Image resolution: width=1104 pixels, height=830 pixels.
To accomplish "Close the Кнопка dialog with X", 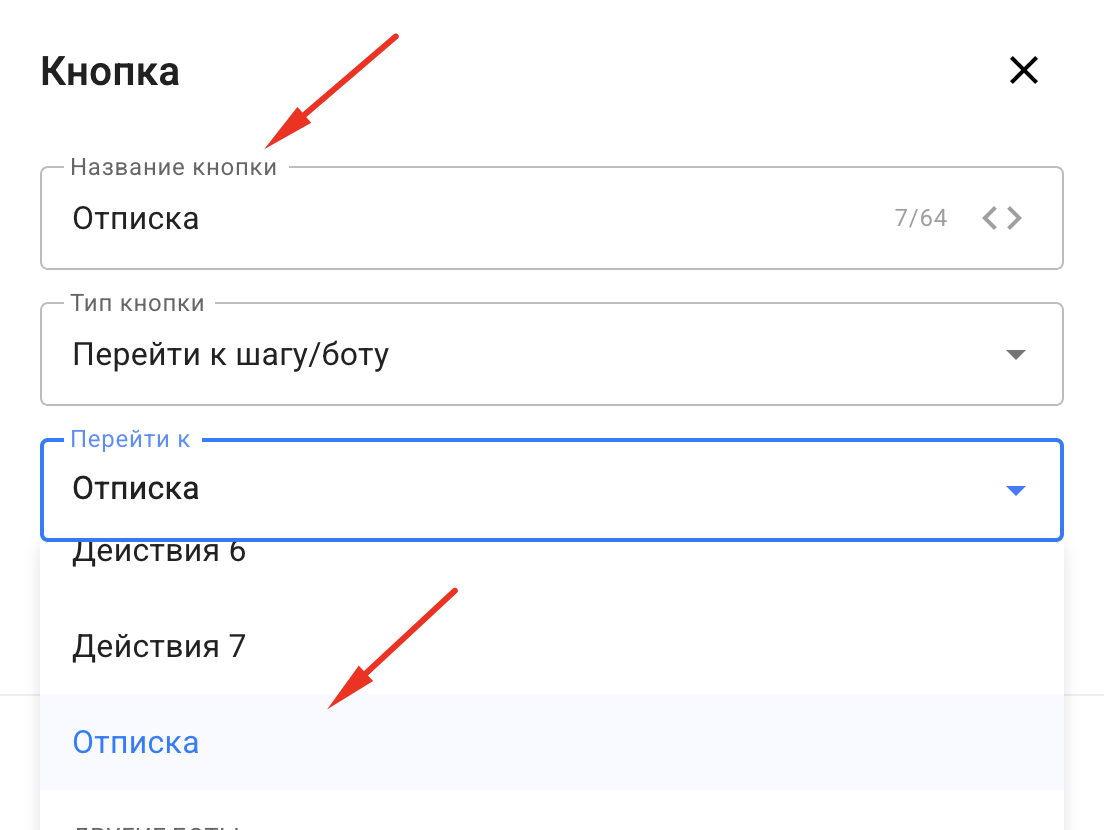I will coord(1024,71).
